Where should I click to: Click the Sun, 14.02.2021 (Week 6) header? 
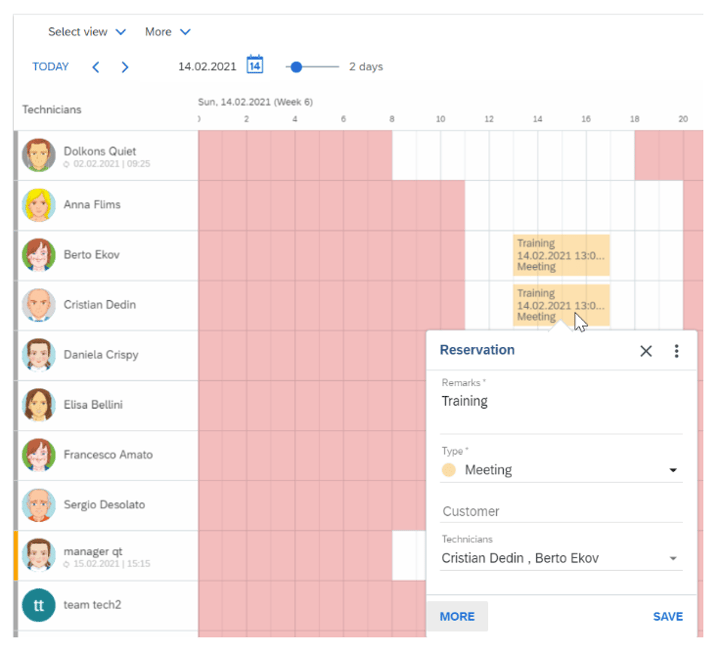point(255,102)
